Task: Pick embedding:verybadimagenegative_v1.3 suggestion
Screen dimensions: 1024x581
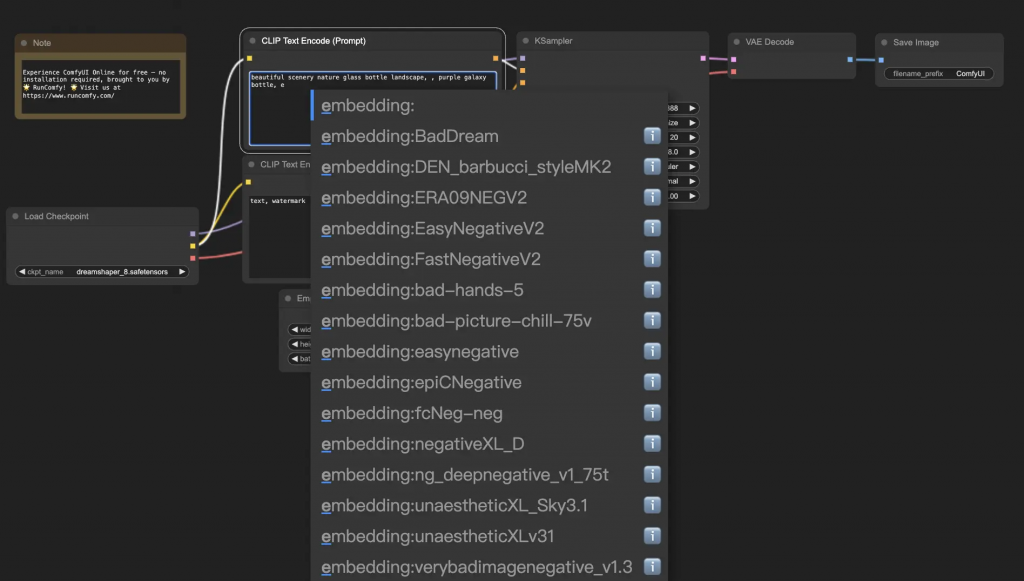Action: 489,566
